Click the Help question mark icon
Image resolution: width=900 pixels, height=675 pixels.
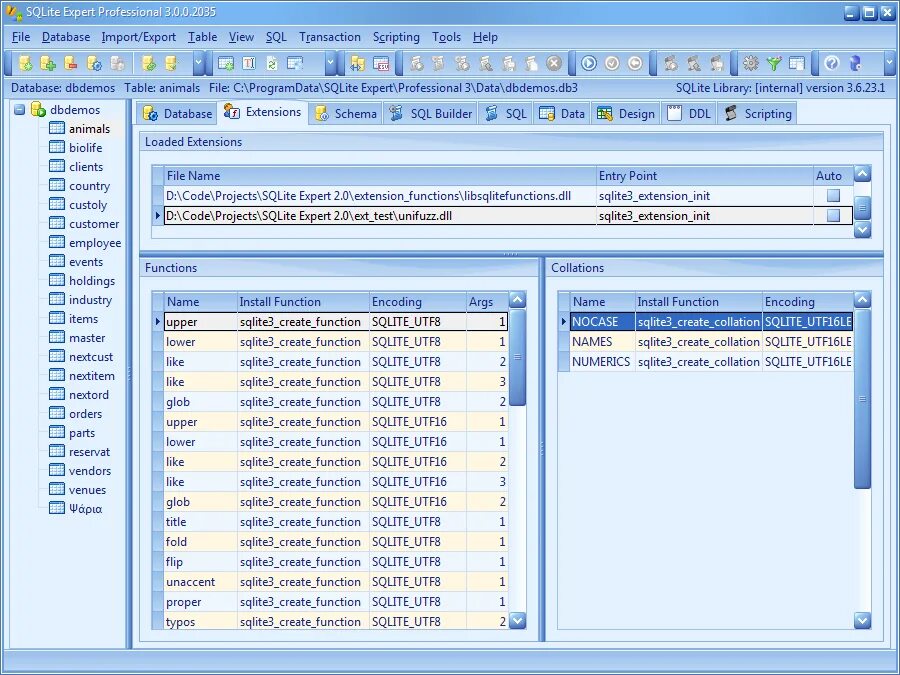(x=832, y=63)
